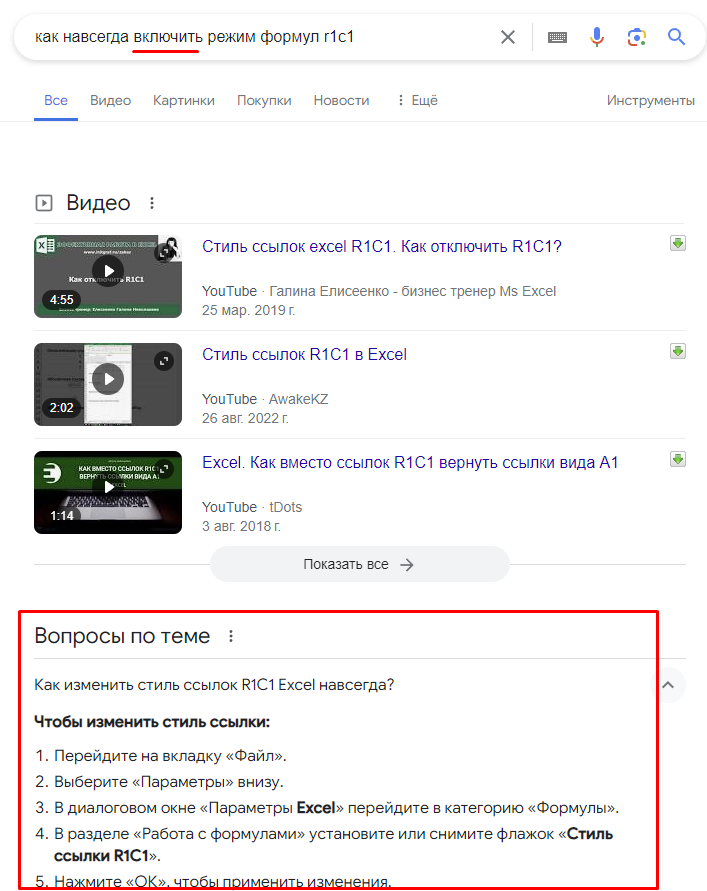Start voice search with microphone icon

[597, 37]
